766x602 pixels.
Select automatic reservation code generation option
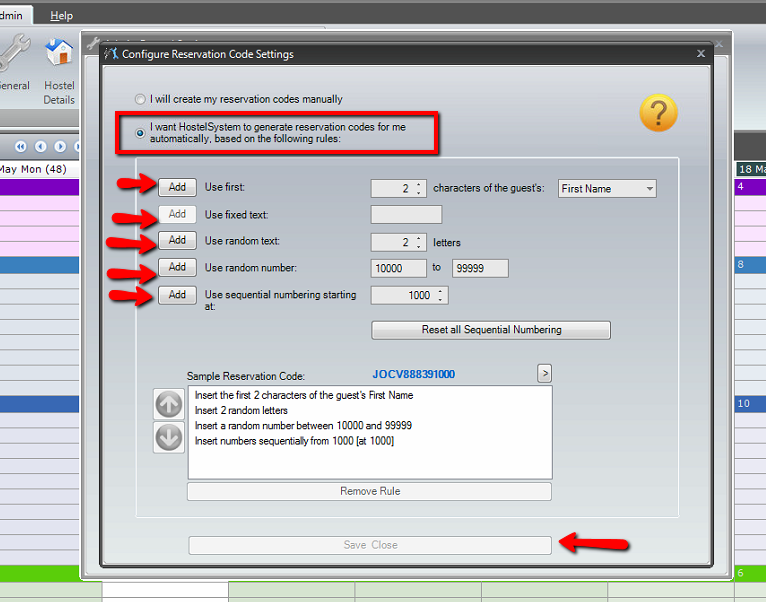(x=140, y=133)
